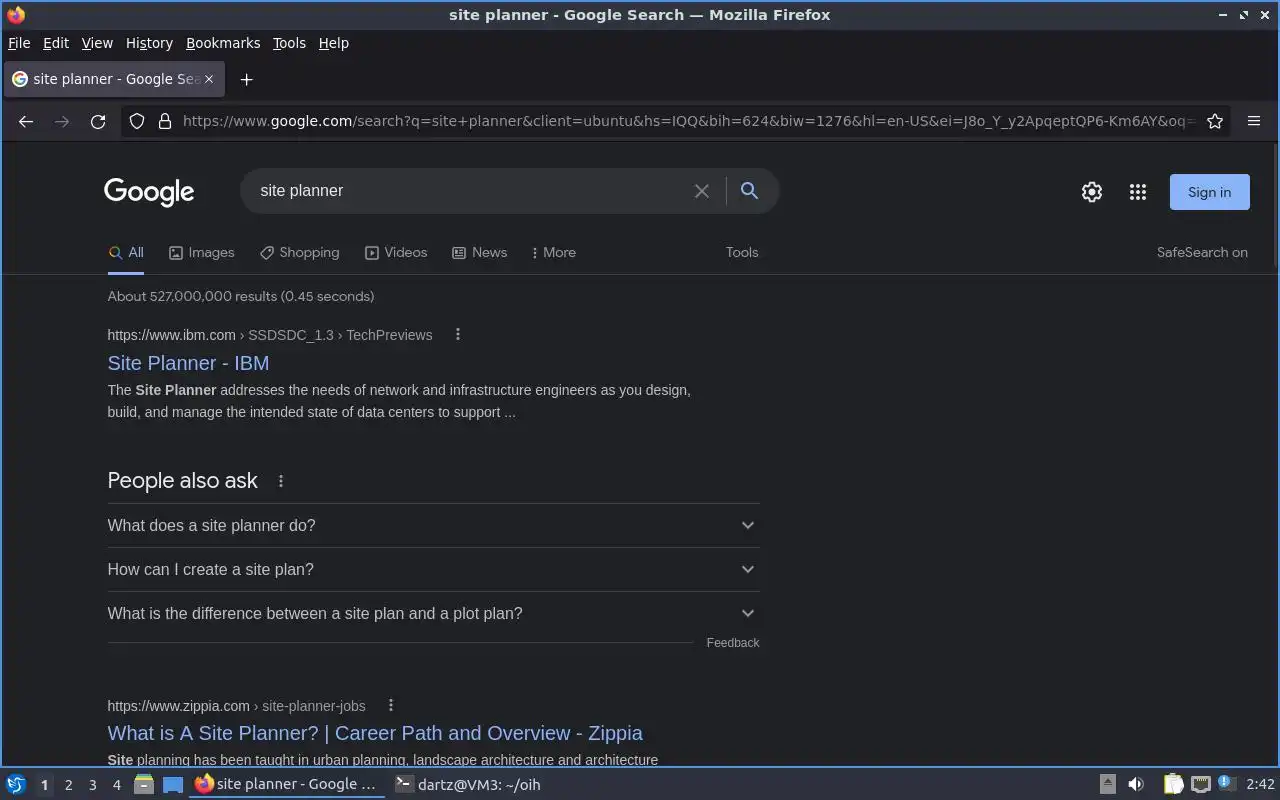Open the Tools search options
1280x800 pixels.
[742, 252]
